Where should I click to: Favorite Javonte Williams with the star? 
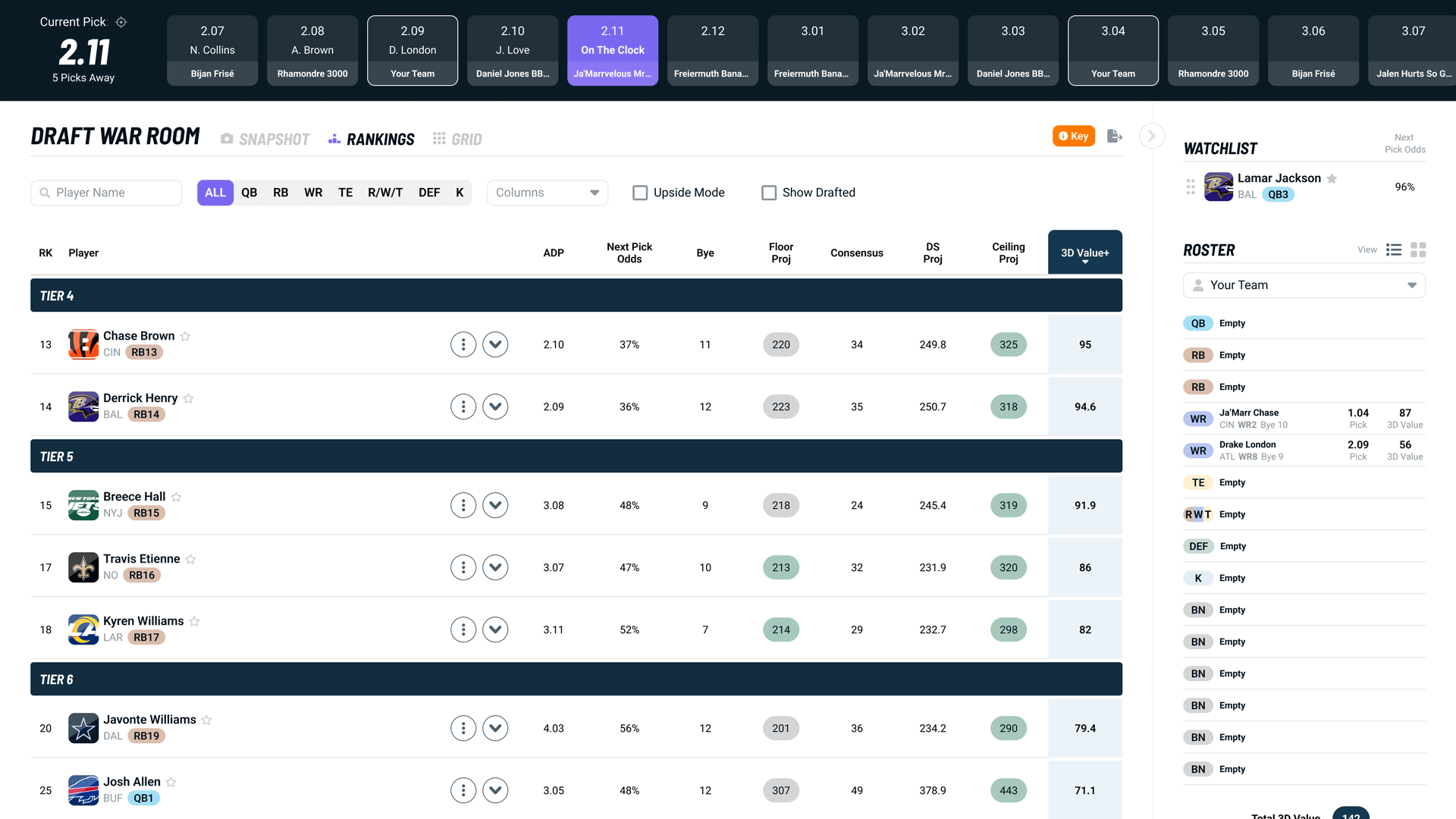tap(207, 720)
